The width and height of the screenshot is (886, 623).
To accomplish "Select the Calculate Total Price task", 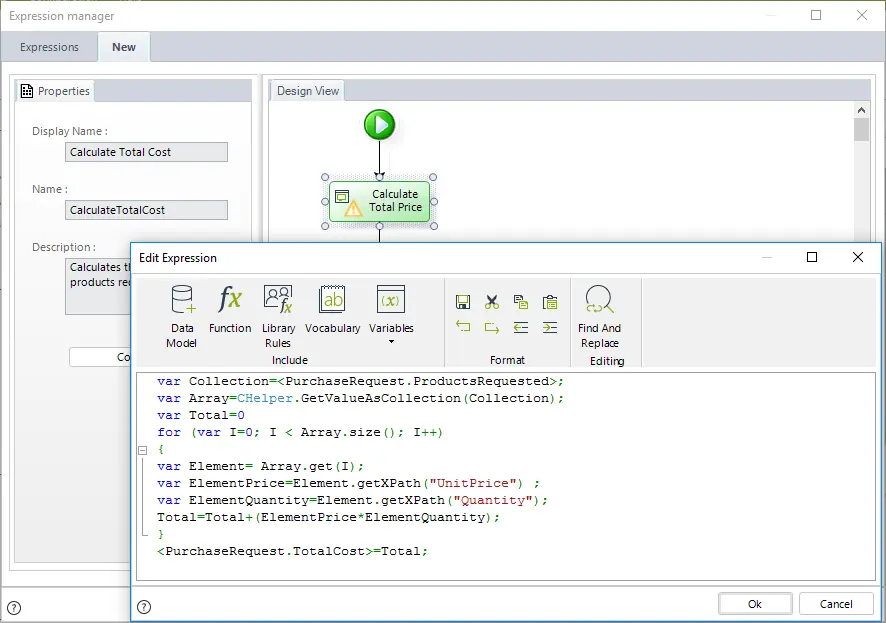I will tap(380, 201).
